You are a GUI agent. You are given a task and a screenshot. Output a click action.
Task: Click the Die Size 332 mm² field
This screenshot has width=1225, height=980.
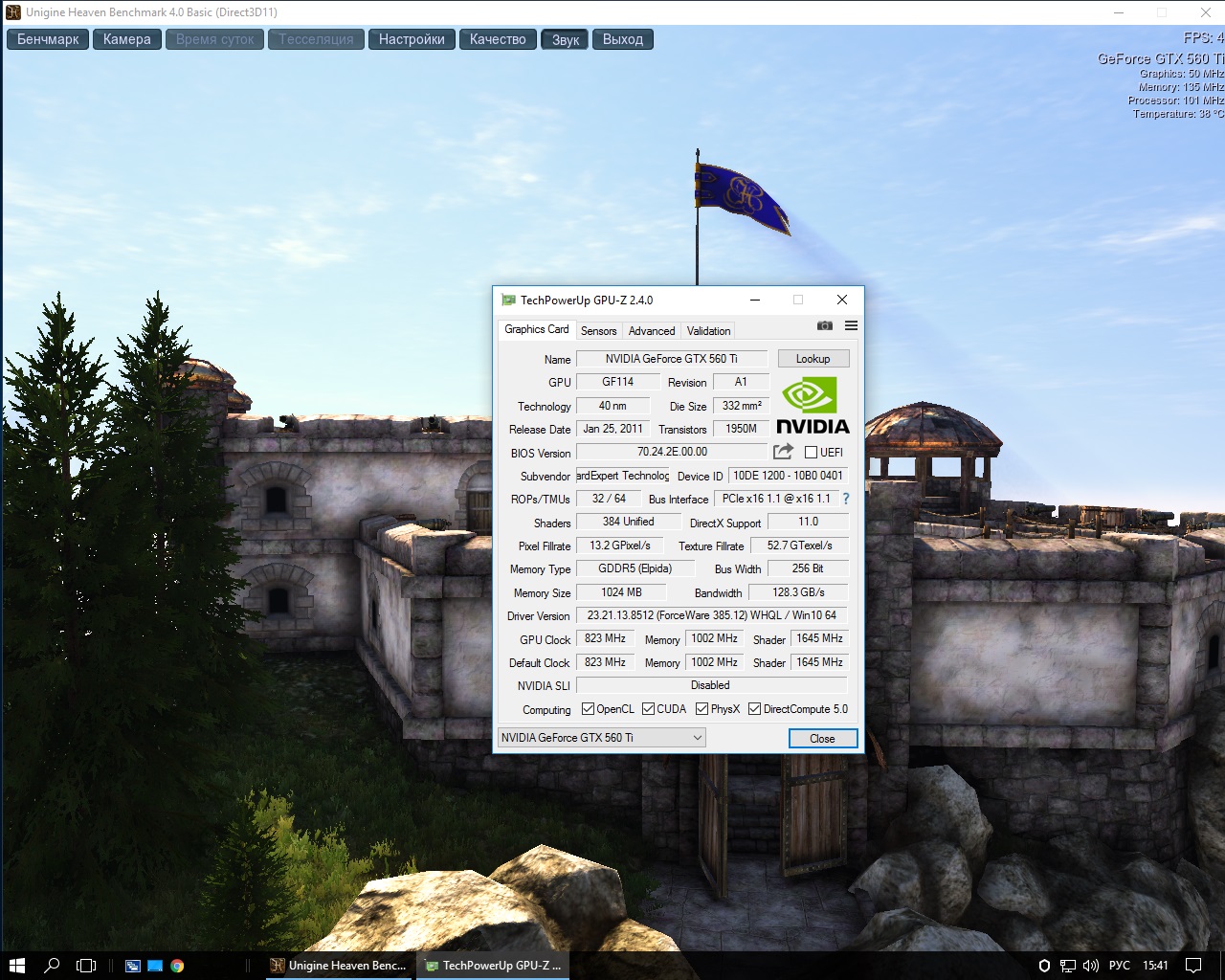(742, 406)
